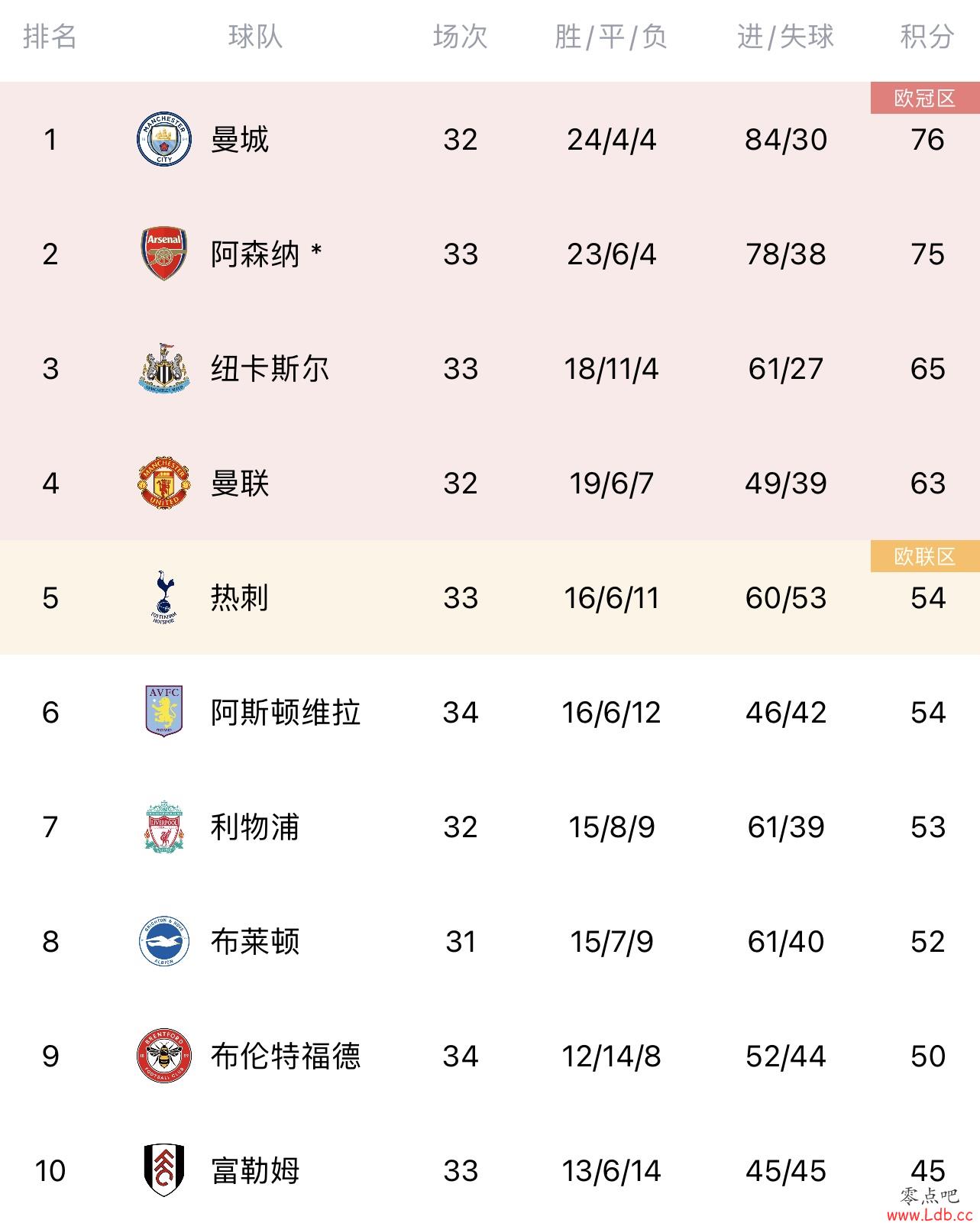Click the Arsenal club crest
This screenshot has width=980, height=1223.
pos(164,254)
